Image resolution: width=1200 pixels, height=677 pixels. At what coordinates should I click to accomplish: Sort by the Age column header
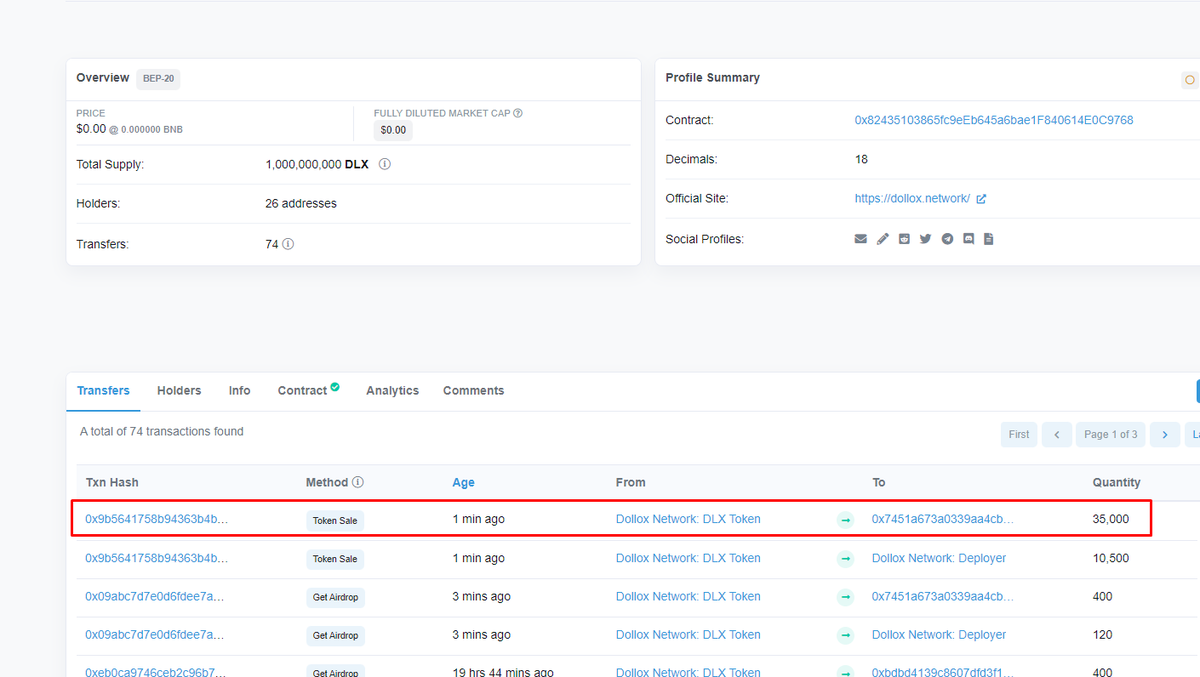tap(463, 482)
